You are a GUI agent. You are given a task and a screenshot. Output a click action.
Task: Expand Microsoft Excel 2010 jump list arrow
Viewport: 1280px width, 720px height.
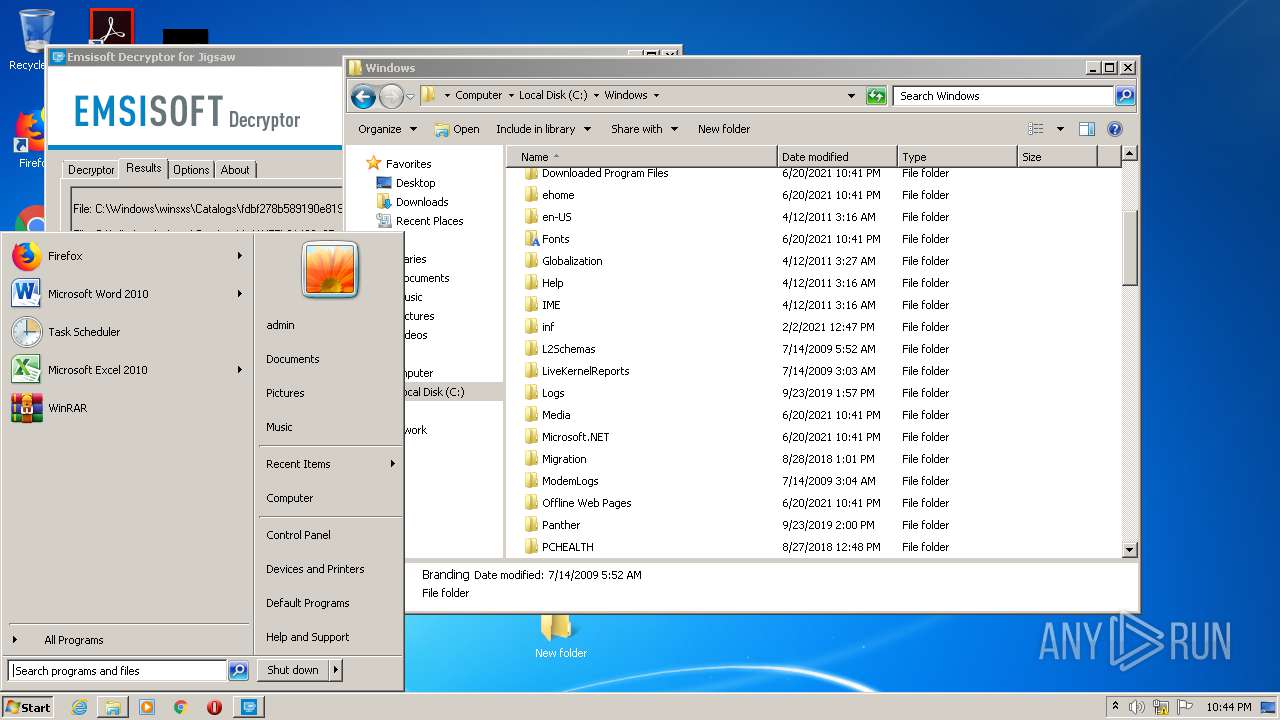pyautogui.click(x=239, y=370)
